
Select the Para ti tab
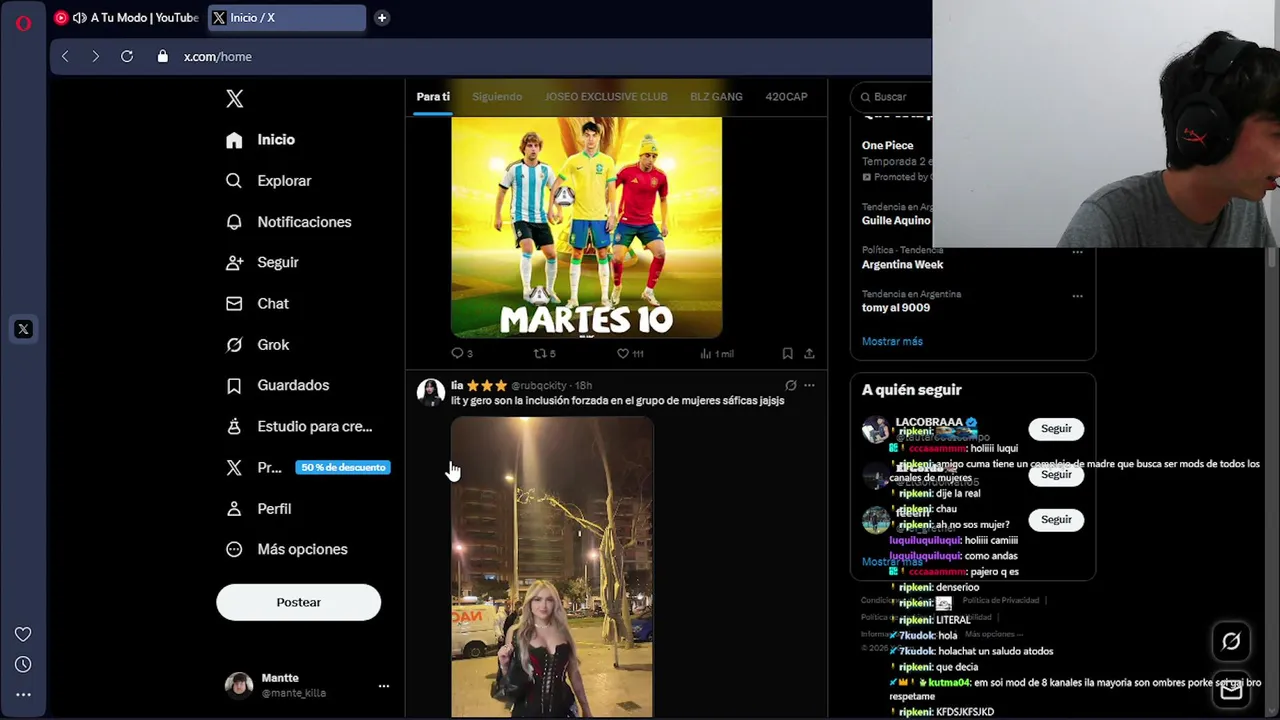(433, 97)
